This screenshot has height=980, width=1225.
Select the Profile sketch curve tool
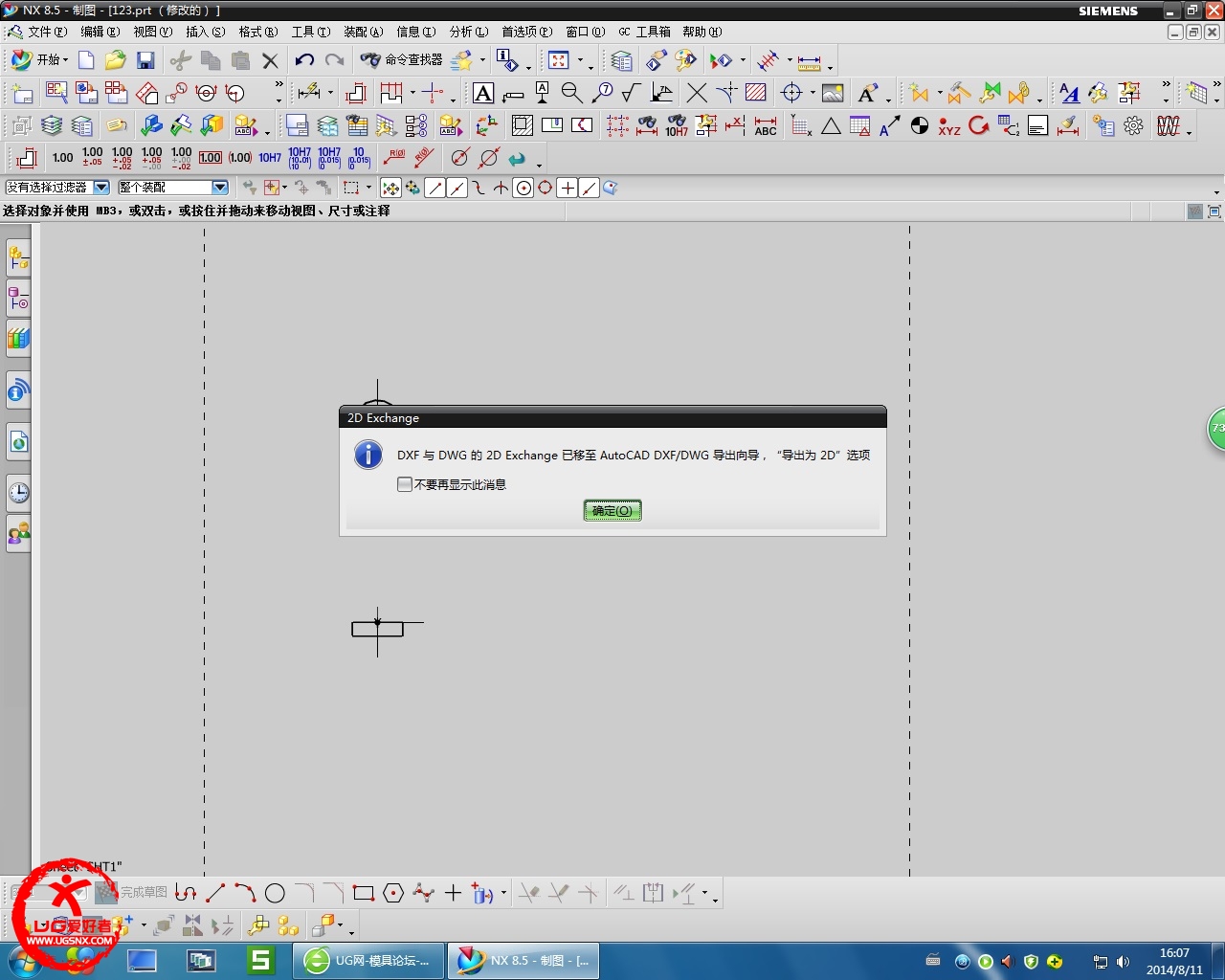click(x=186, y=893)
